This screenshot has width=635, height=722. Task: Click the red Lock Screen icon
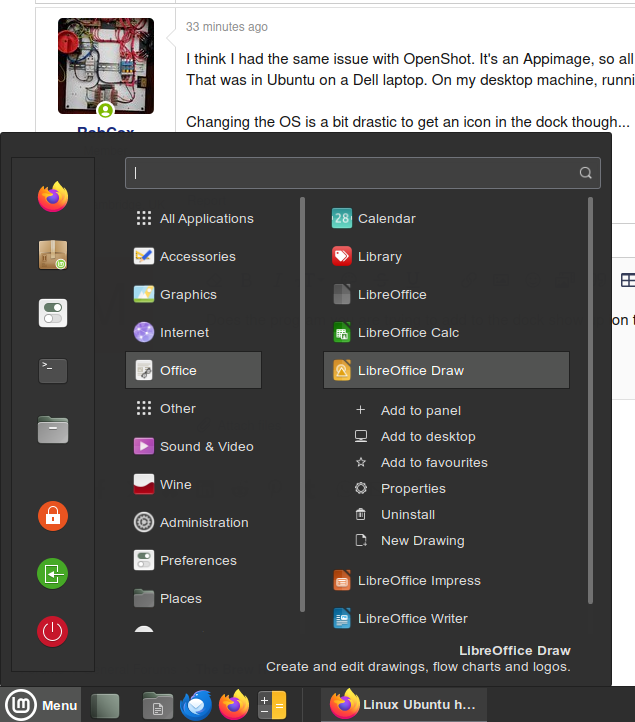(x=53, y=516)
